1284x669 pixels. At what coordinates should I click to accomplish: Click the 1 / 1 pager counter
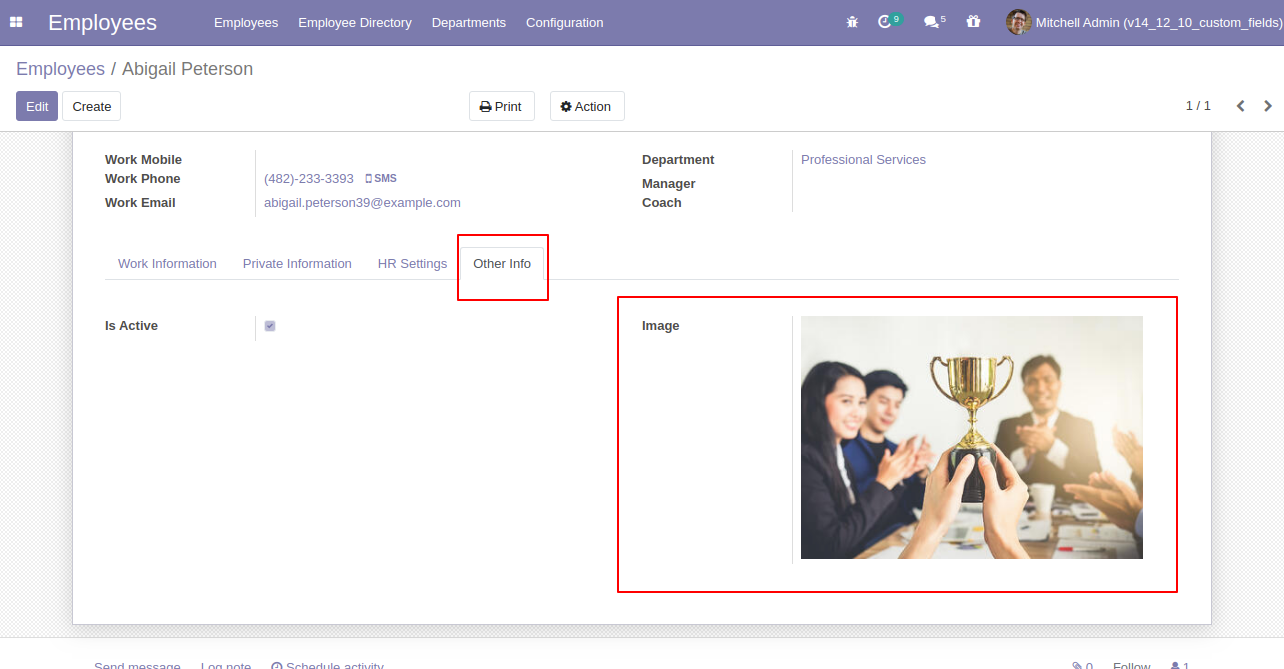click(x=1198, y=106)
